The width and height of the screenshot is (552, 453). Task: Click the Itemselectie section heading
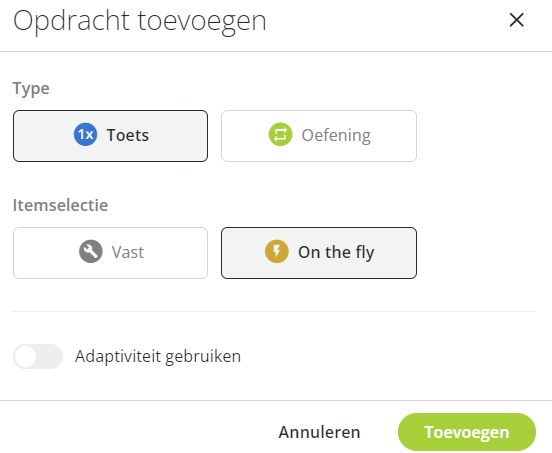(61, 205)
